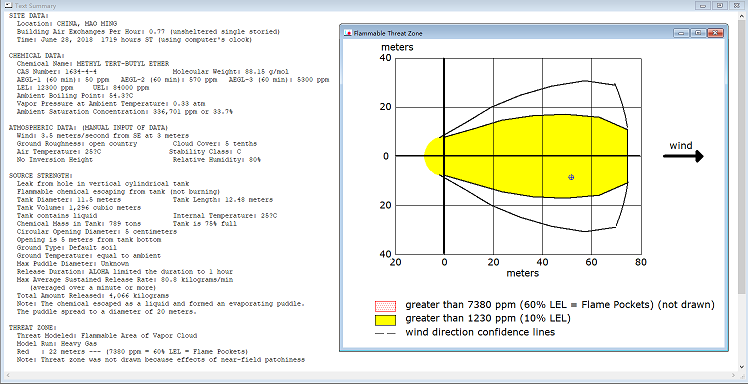Click the 'Building Air Exchanges Per Hour' line

point(148,31)
